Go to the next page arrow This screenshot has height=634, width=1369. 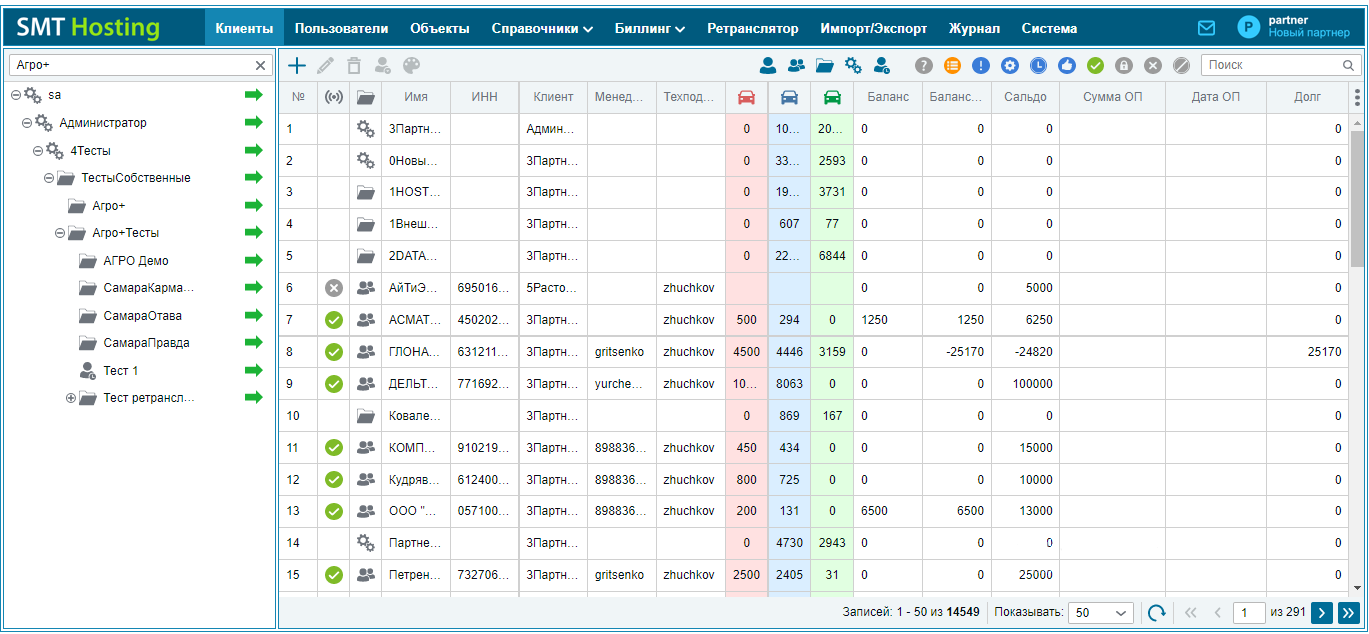pos(1321,613)
